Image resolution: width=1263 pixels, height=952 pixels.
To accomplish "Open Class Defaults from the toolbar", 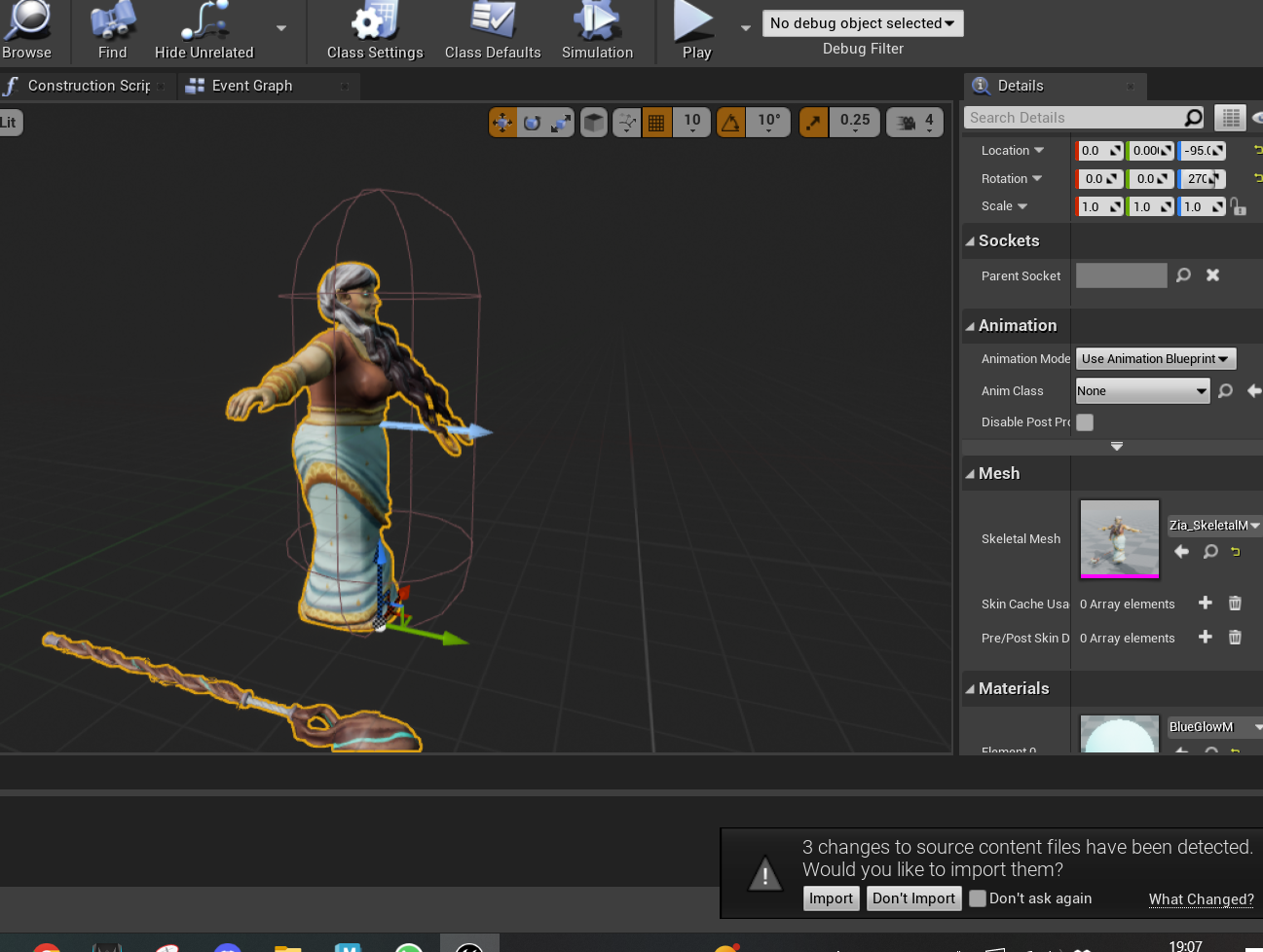I will pos(493,30).
